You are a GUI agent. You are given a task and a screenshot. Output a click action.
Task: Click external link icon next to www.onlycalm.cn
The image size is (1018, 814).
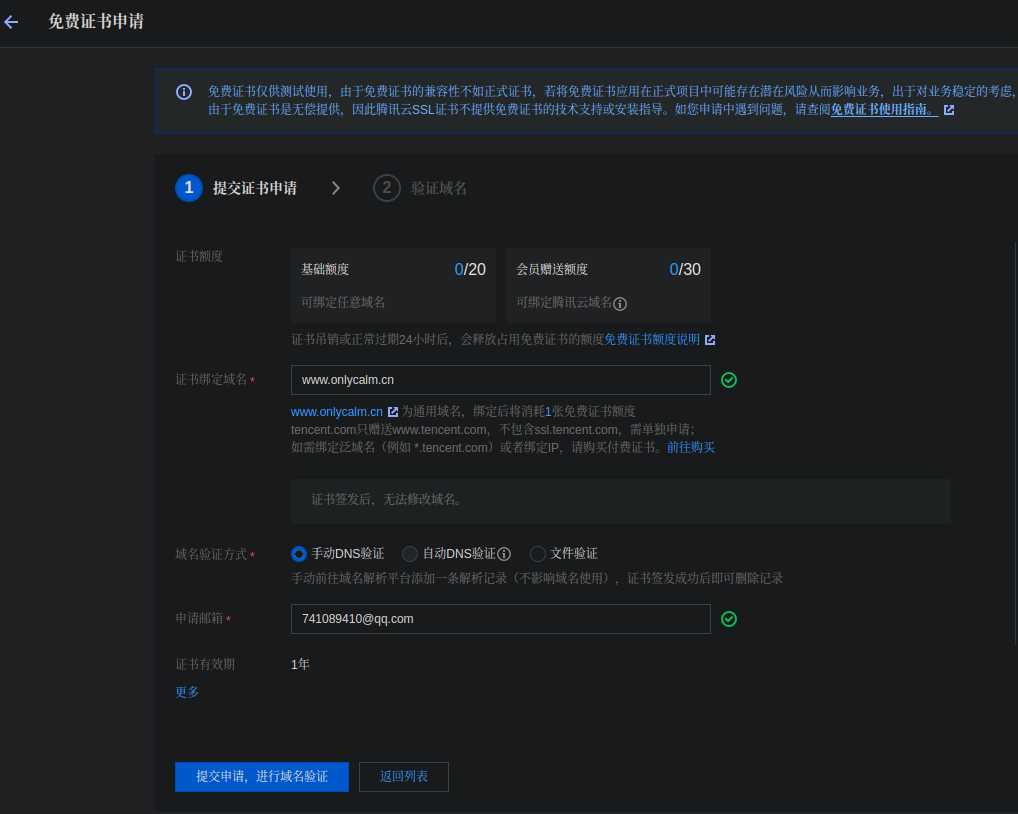(393, 412)
